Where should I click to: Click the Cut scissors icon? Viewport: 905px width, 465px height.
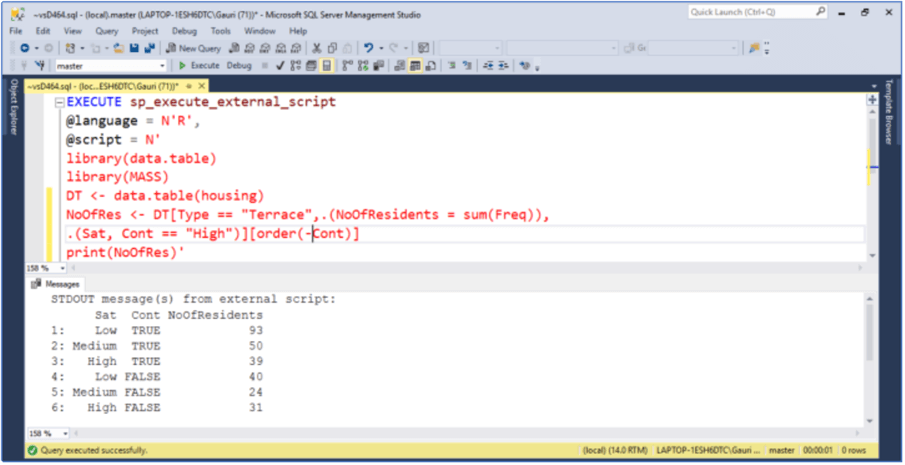[x=317, y=48]
